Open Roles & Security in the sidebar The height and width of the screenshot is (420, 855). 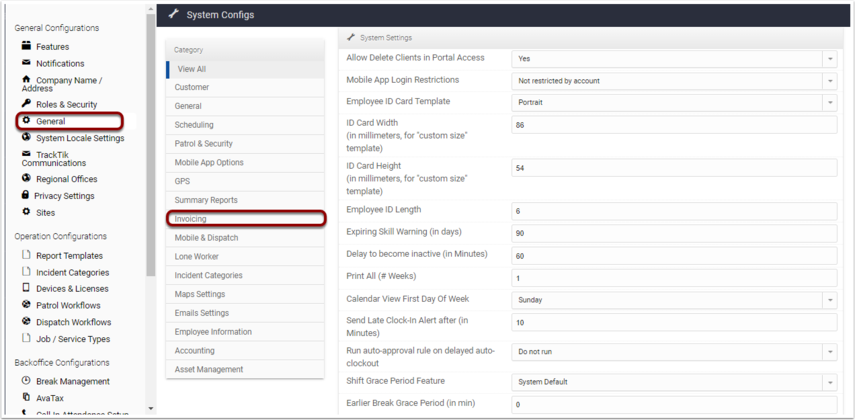click(x=67, y=105)
